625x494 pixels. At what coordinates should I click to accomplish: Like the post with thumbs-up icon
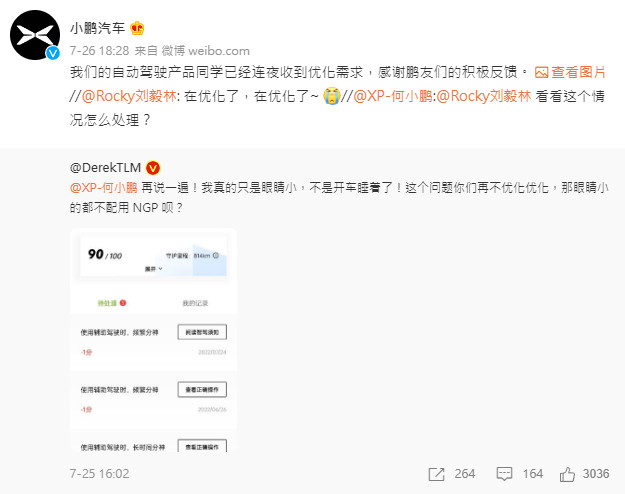click(567, 474)
